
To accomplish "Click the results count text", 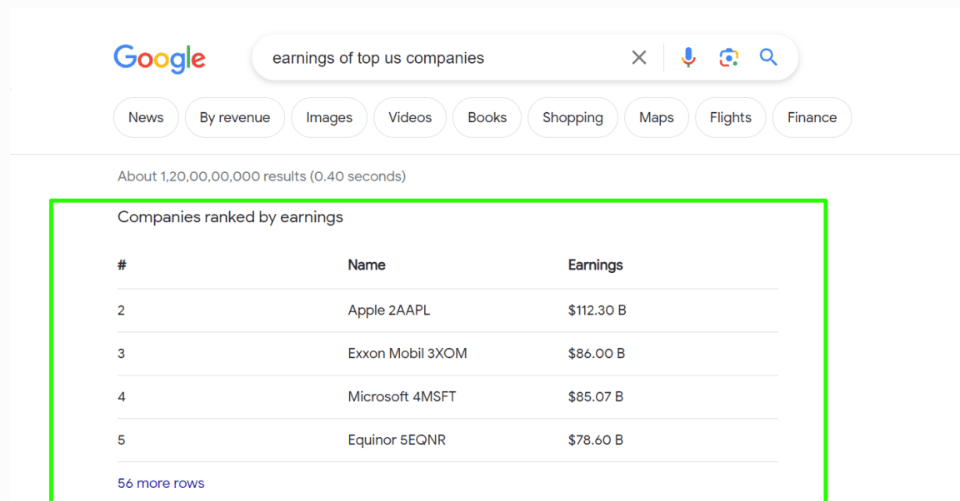I will (261, 176).
